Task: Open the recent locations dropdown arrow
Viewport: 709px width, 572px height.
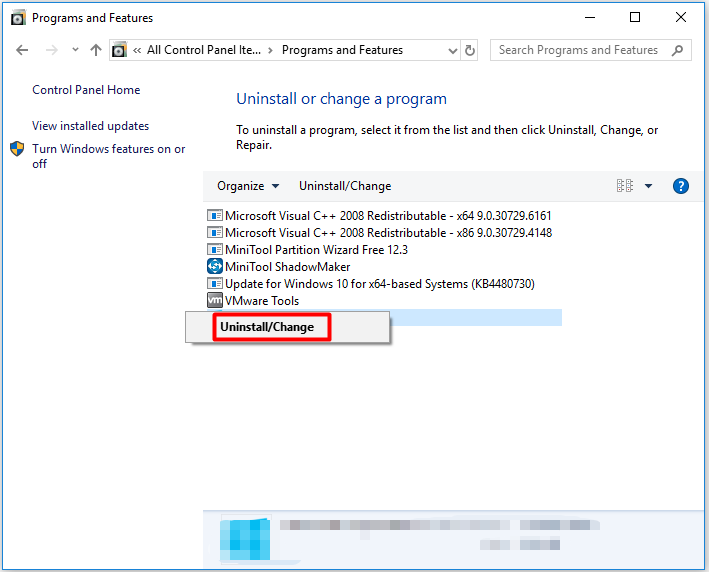Action: coord(75,49)
